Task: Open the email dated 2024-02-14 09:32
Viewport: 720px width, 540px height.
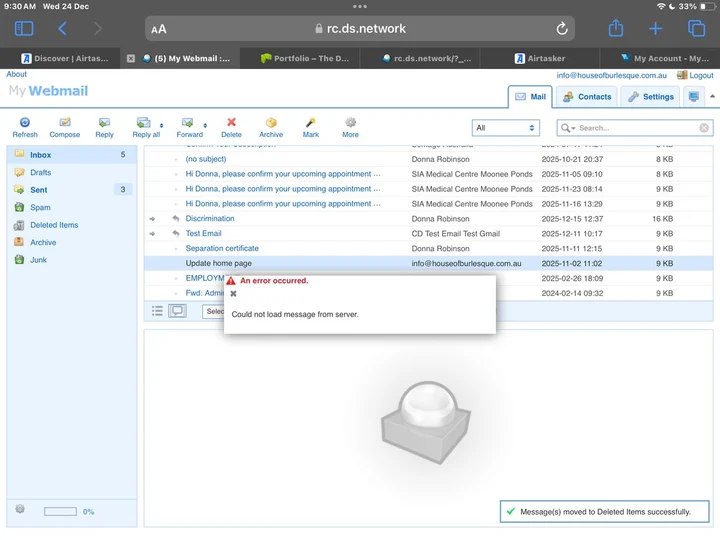Action: click(428, 293)
